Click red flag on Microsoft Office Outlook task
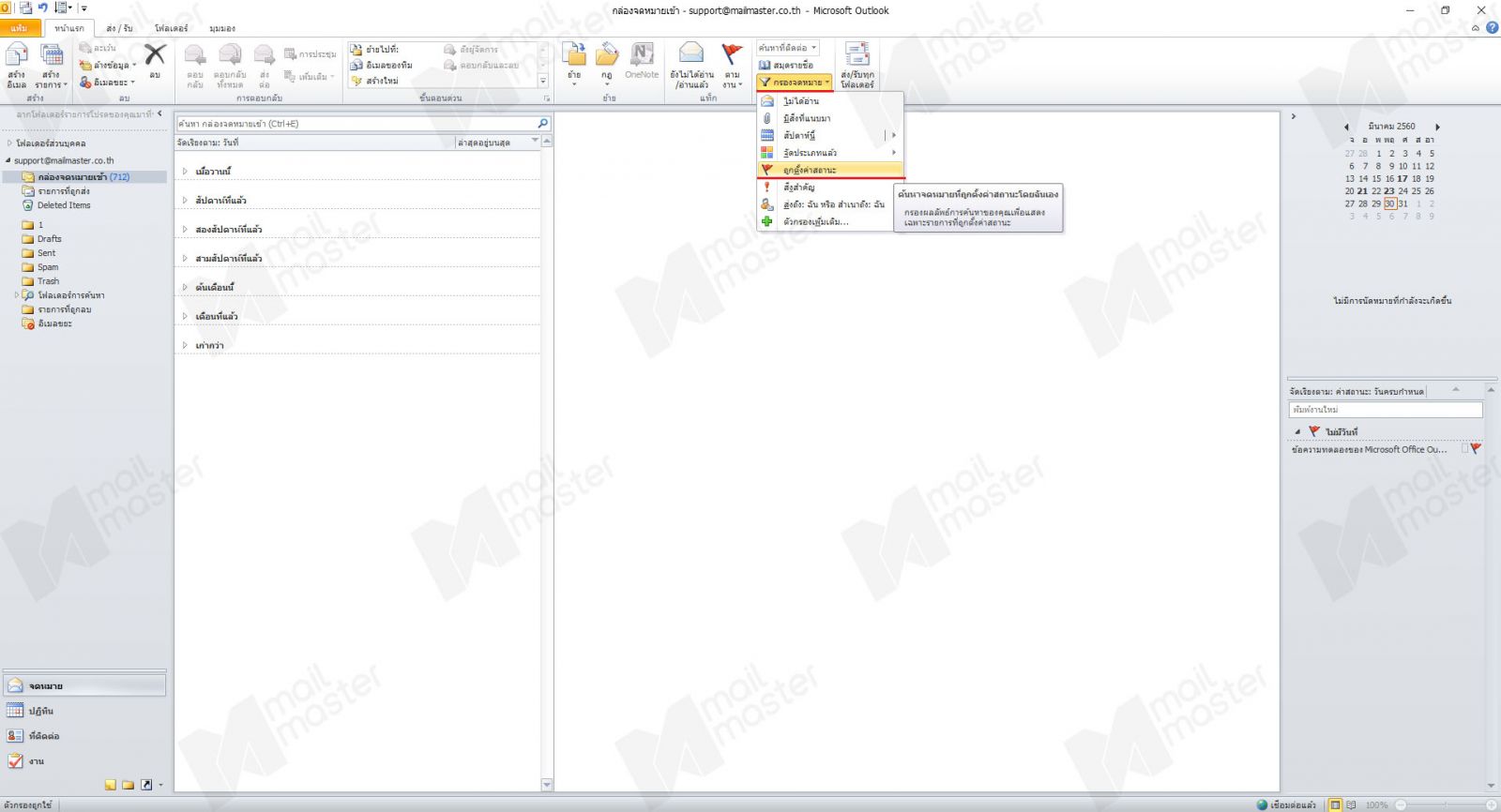Viewport: 1501px width, 812px height. click(1476, 449)
